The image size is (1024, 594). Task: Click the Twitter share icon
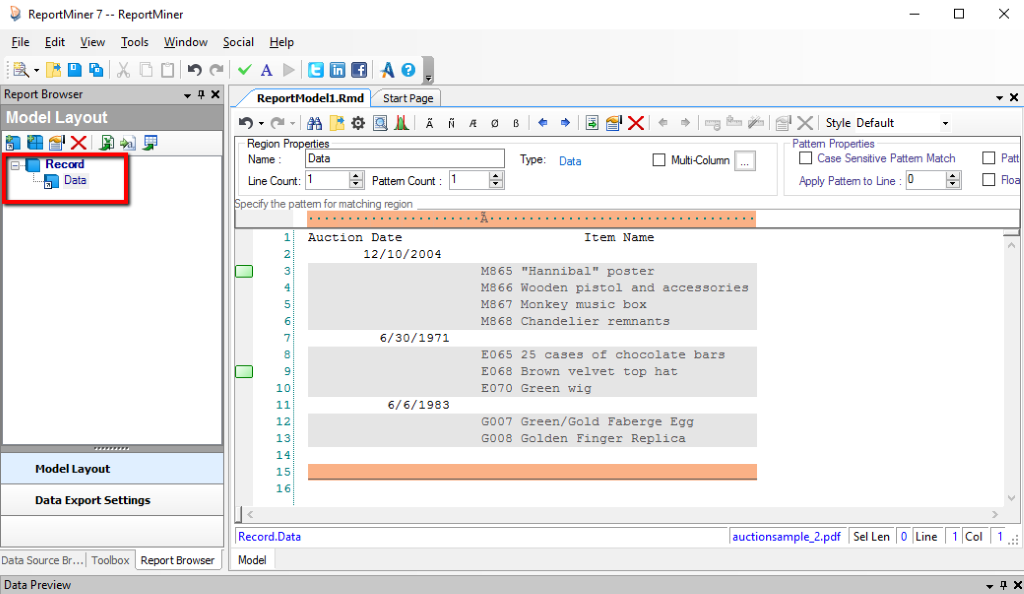[316, 70]
